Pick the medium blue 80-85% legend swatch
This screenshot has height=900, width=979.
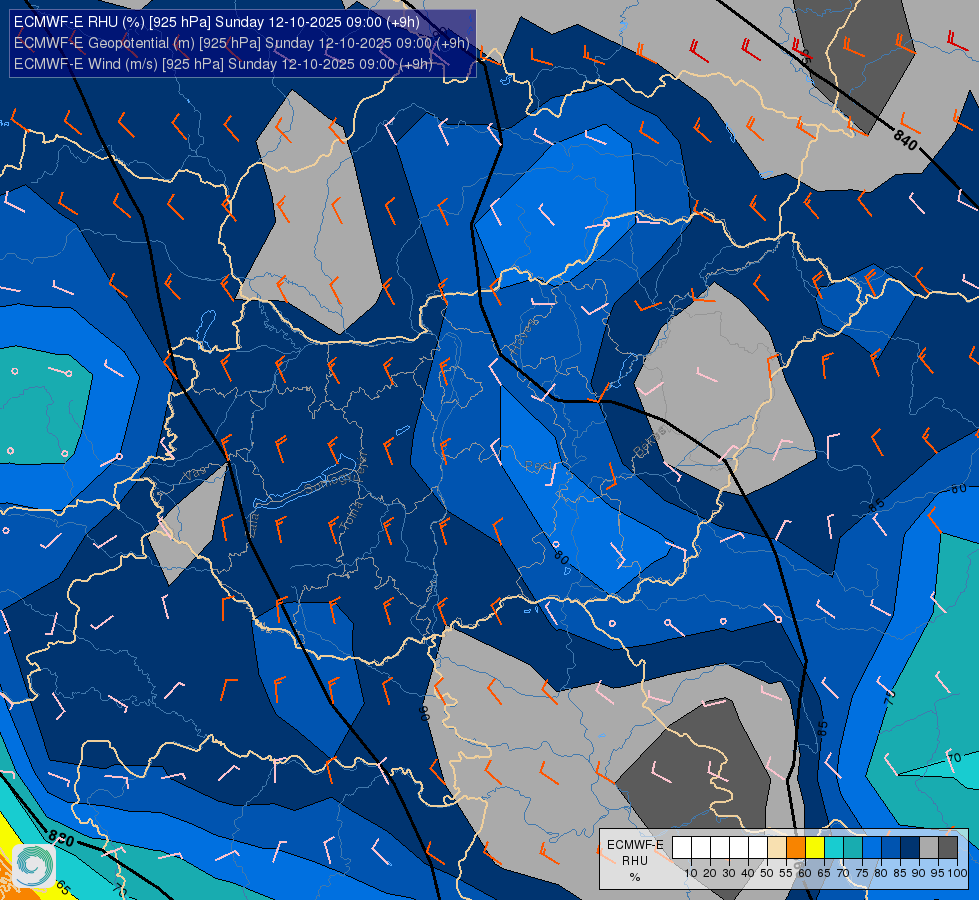[890, 848]
